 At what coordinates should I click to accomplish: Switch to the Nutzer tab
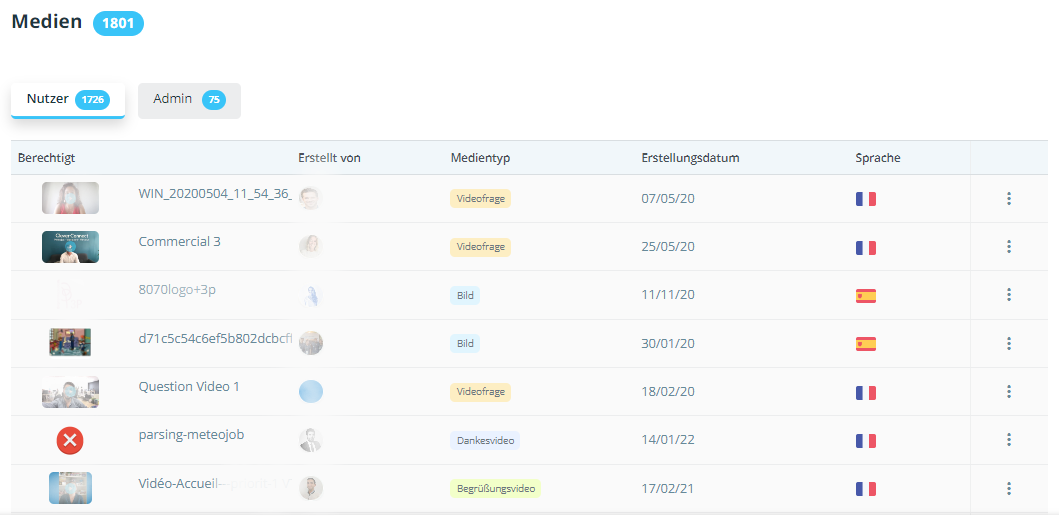pyautogui.click(x=67, y=100)
